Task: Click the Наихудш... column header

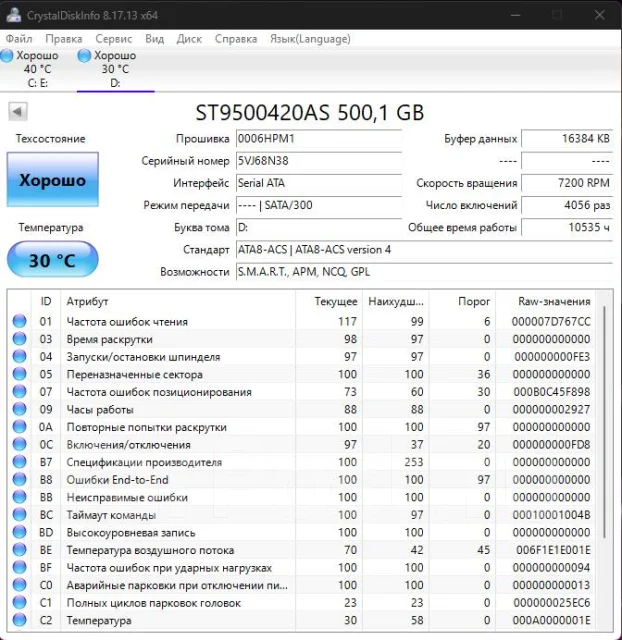Action: coord(395,302)
